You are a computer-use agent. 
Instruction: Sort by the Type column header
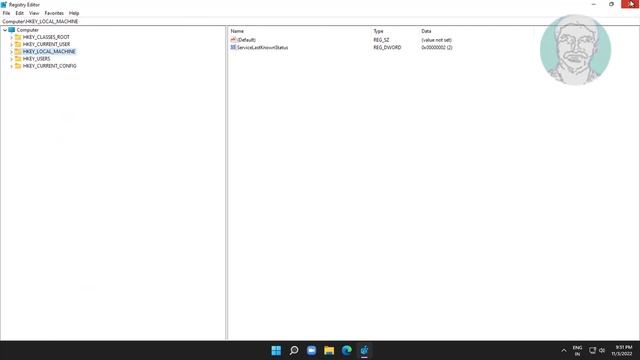(x=378, y=31)
